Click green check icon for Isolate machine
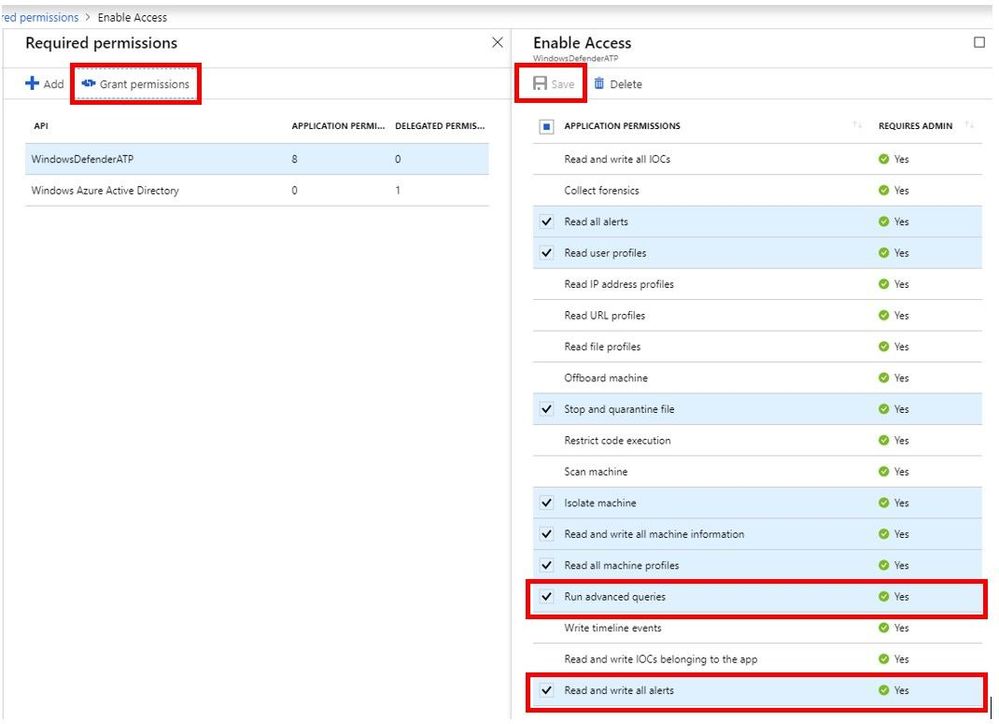Viewport: 999px width, 724px height. coord(884,503)
